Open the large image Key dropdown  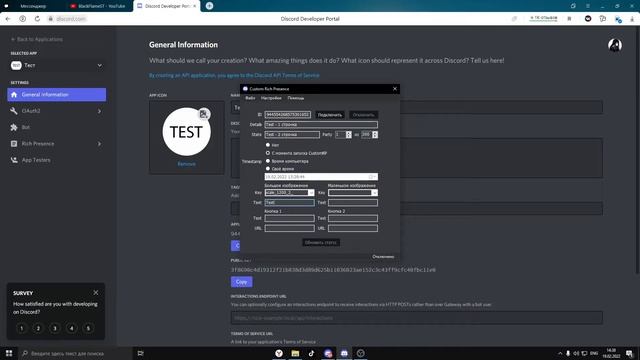pyautogui.click(x=311, y=193)
